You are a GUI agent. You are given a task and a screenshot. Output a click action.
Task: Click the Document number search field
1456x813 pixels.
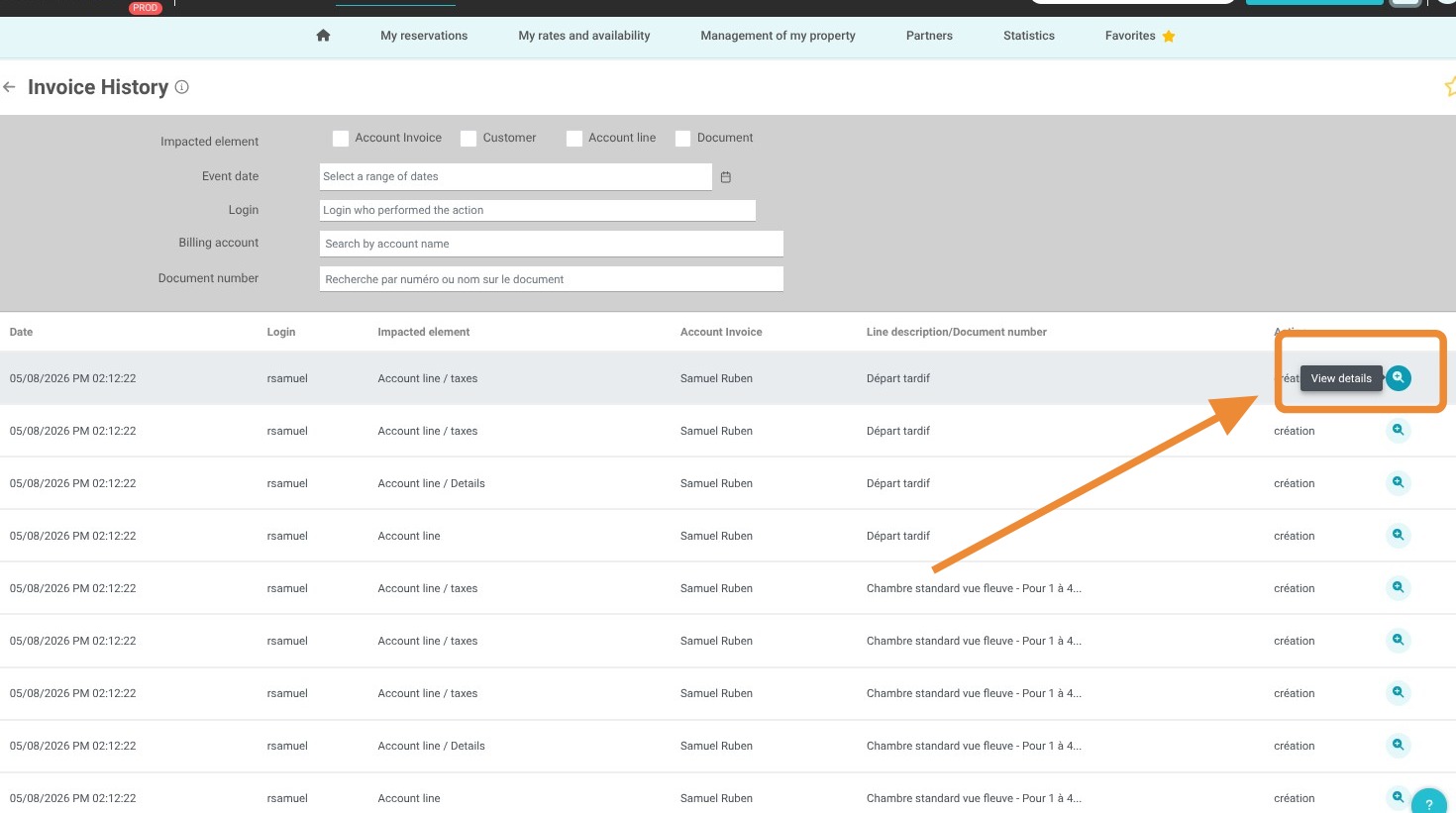pos(552,279)
